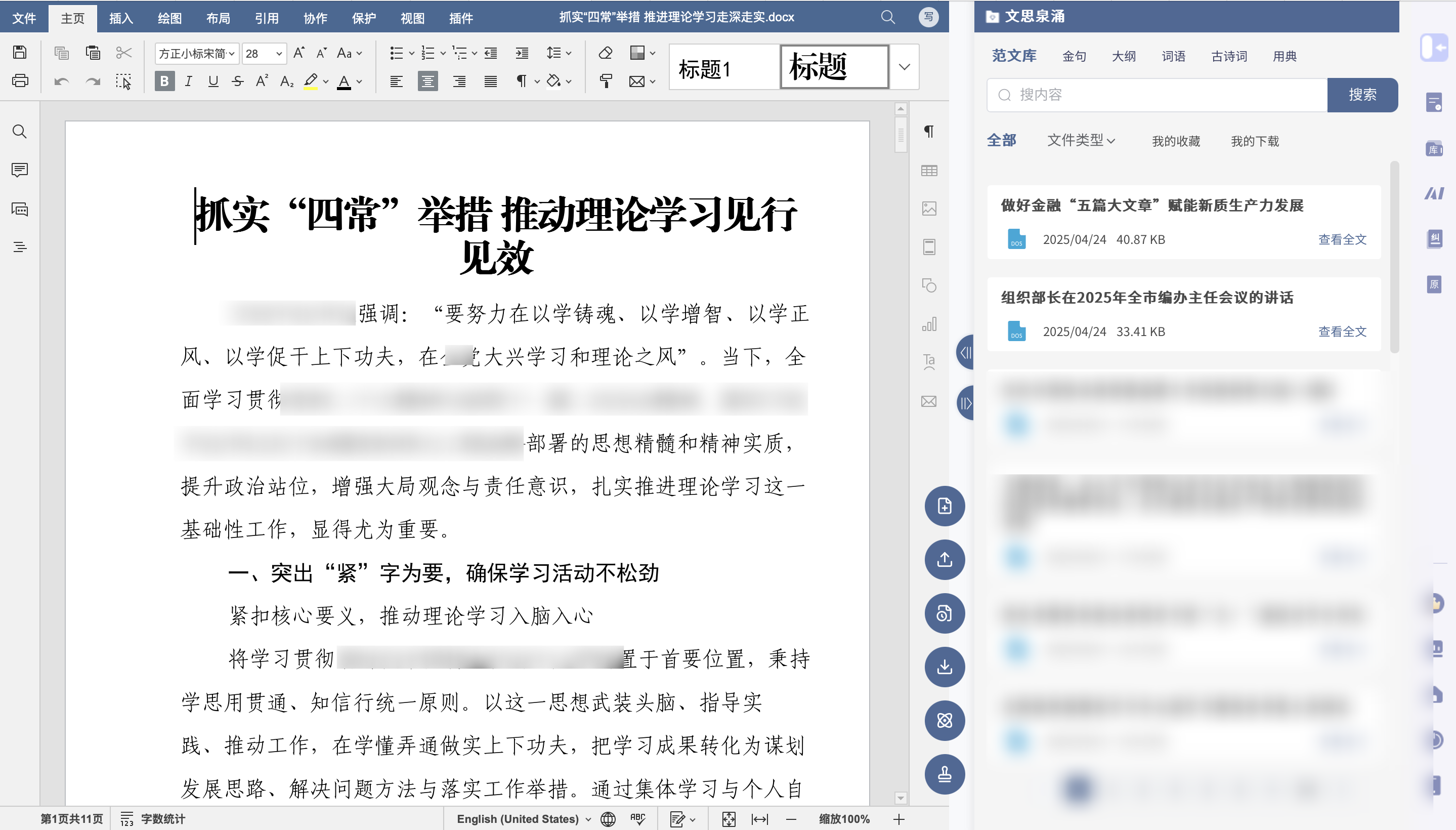Open the font size dropdown showing 28
The image size is (1456, 830).
pyautogui.click(x=279, y=54)
